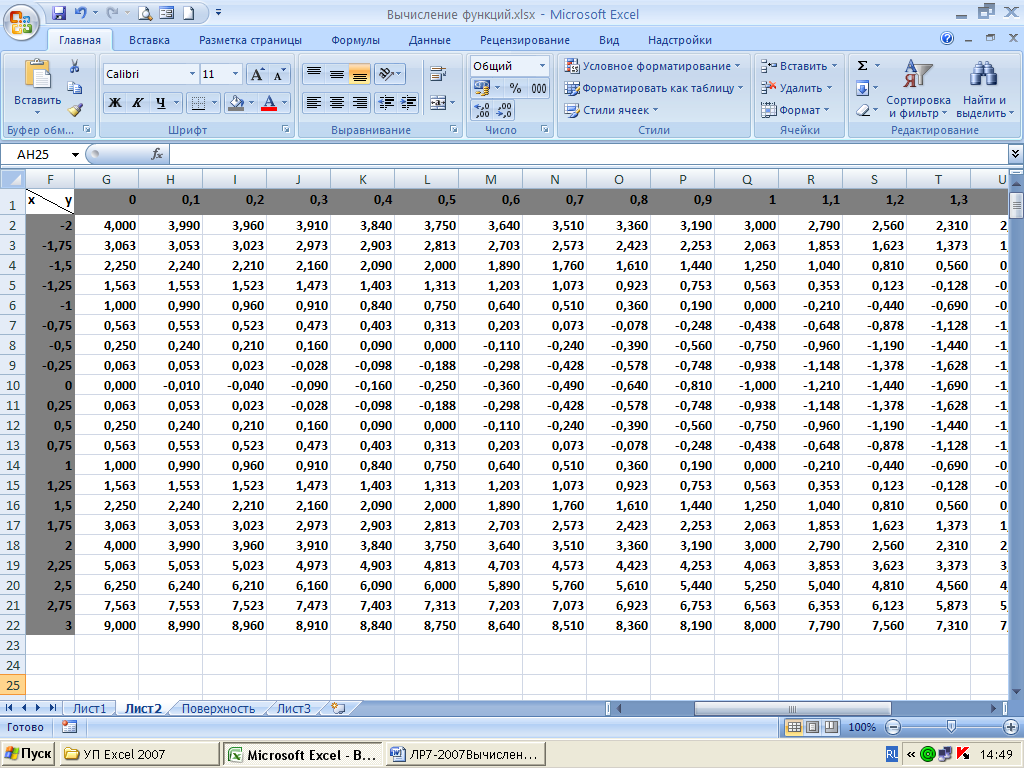The height and width of the screenshot is (768, 1024).
Task: Align text to the right
Action: click(360, 103)
